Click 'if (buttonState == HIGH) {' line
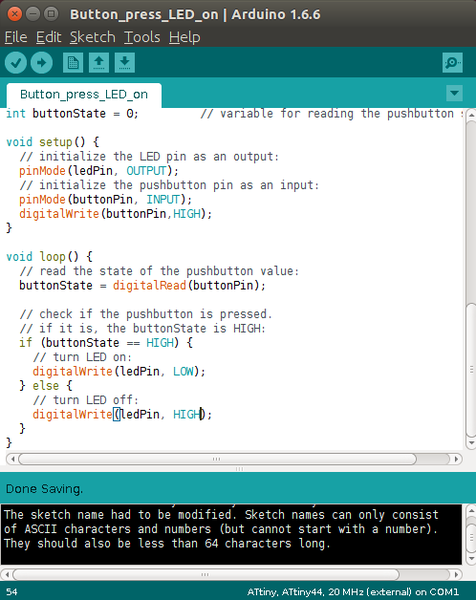 coord(106,342)
